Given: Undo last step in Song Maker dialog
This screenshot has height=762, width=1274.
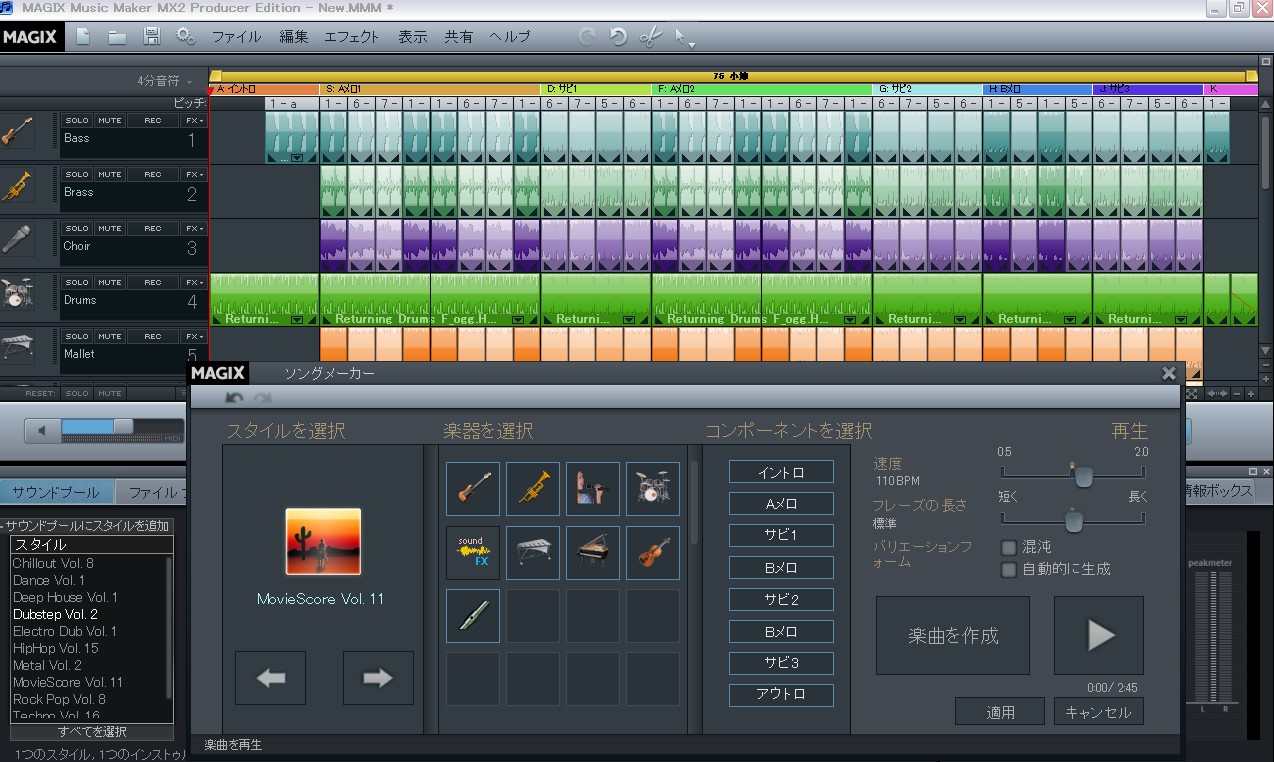Looking at the screenshot, I should [234, 398].
